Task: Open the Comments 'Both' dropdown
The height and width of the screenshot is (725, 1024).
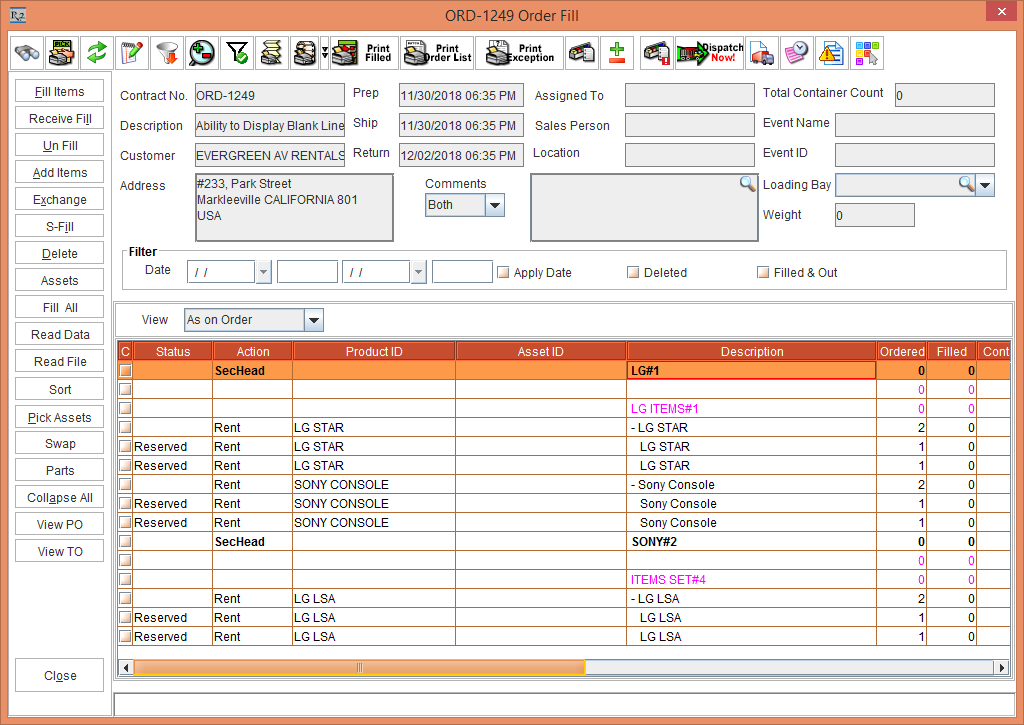Action: coord(495,205)
